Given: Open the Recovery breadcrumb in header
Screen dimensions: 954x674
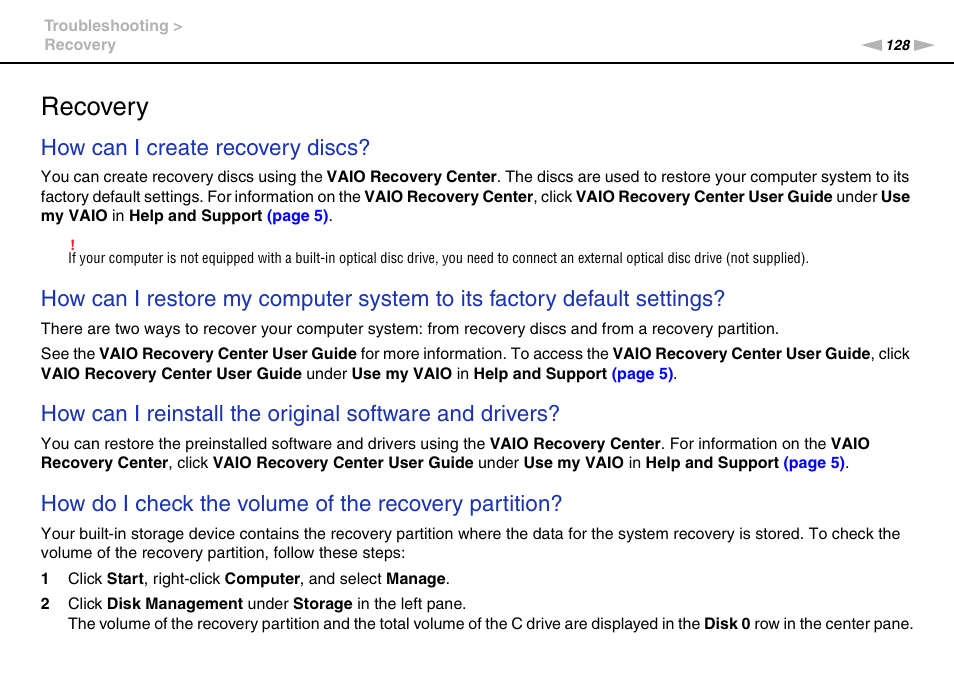Looking at the screenshot, I should [x=80, y=45].
